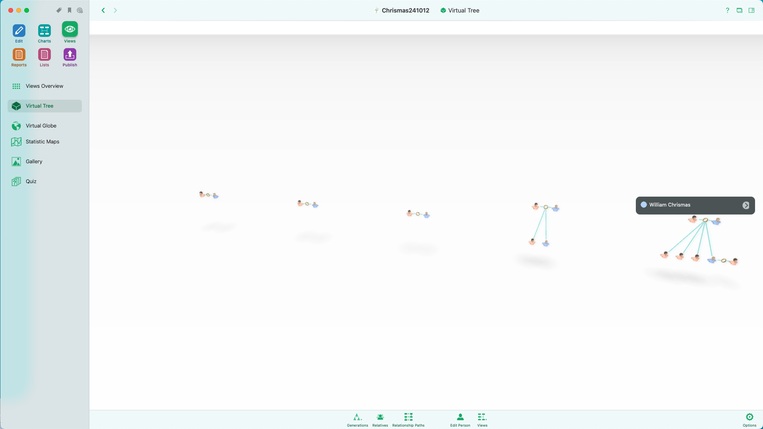Open Virtual Globe view

pos(45,125)
